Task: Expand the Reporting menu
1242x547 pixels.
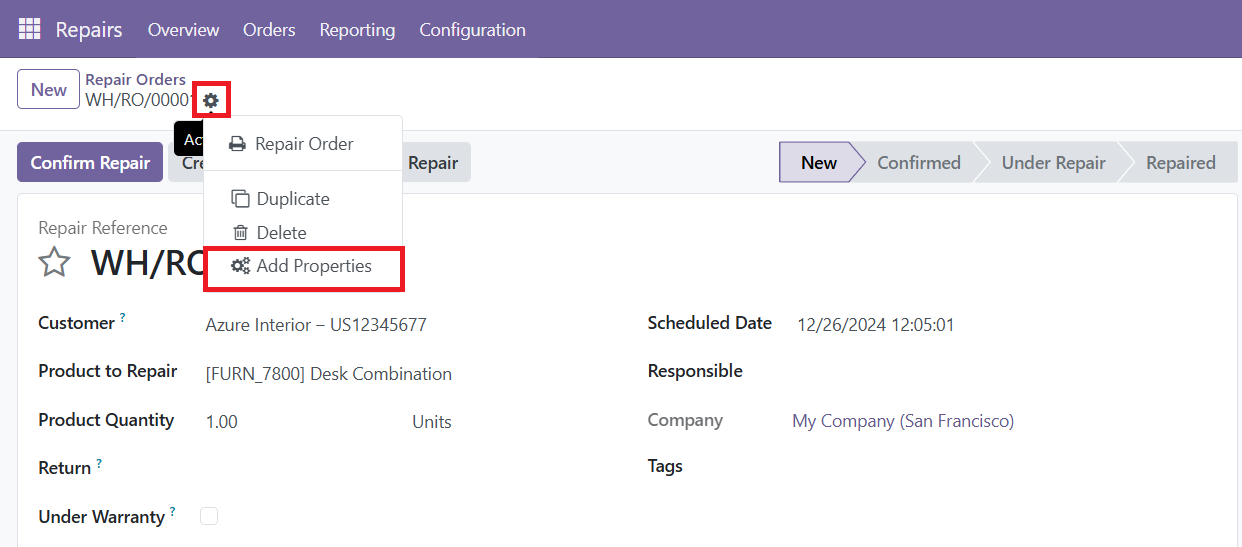Action: coord(357,30)
